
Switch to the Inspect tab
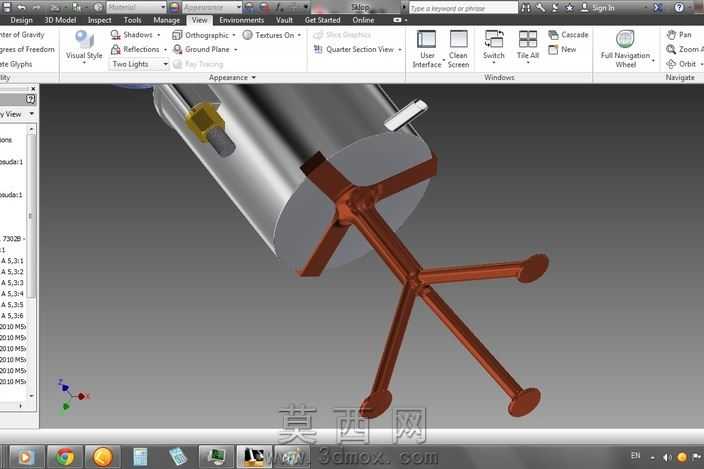[99, 20]
